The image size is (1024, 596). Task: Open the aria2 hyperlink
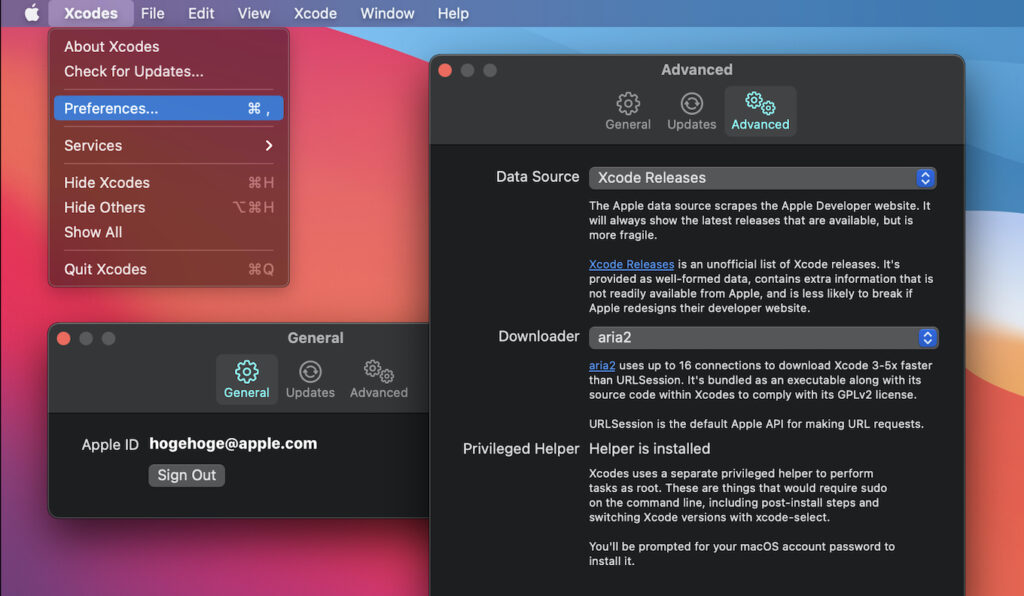602,366
